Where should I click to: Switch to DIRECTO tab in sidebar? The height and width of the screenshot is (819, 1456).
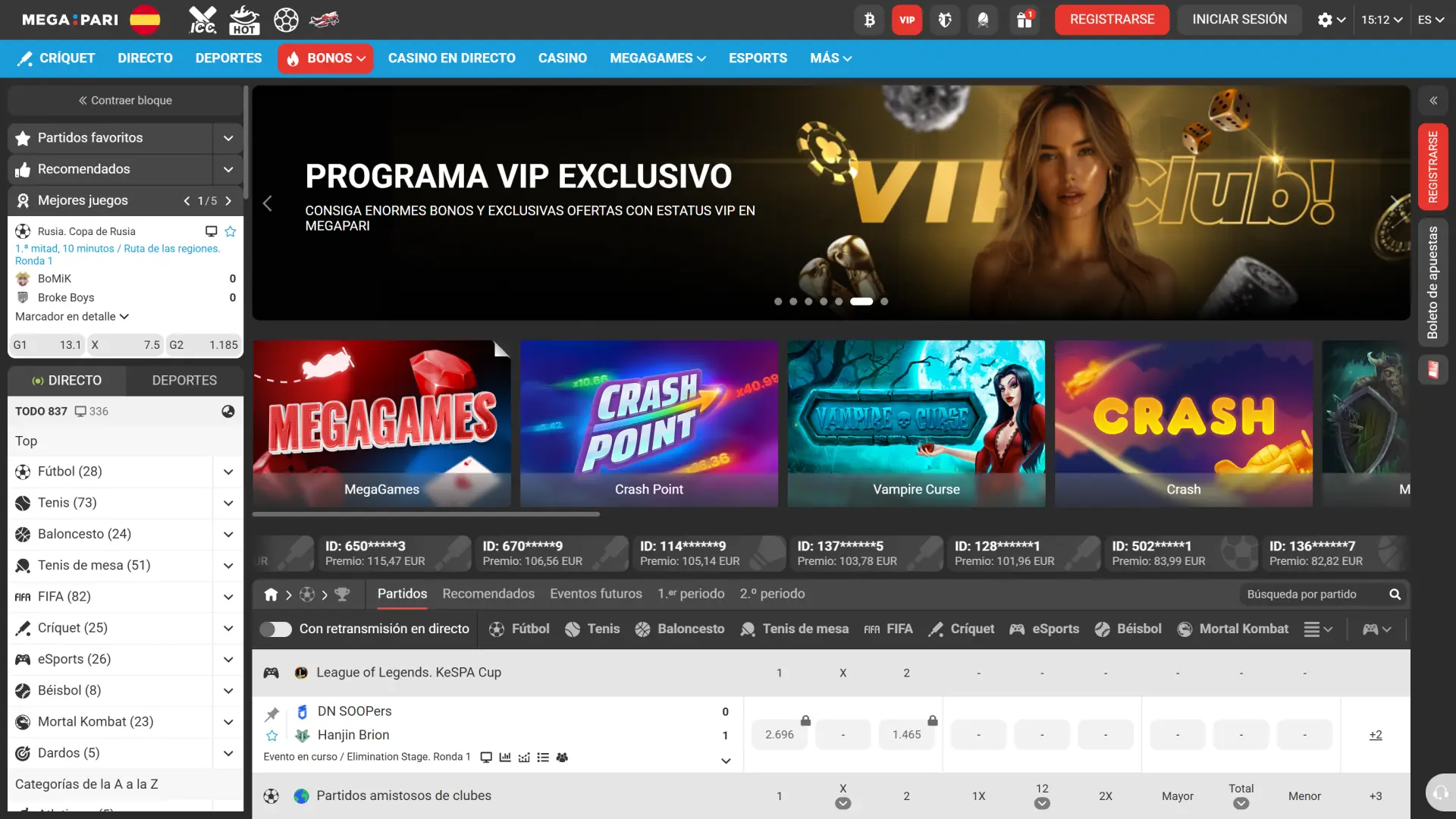(x=67, y=381)
